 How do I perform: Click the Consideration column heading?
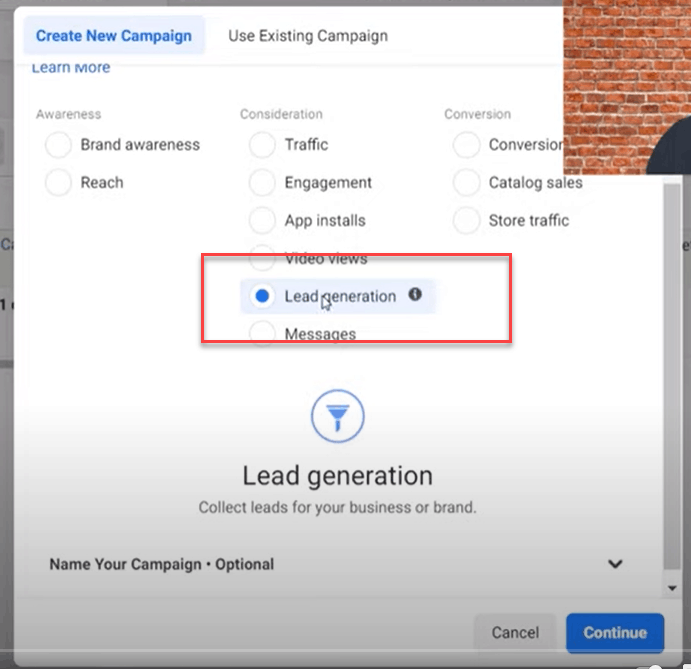click(x=281, y=114)
